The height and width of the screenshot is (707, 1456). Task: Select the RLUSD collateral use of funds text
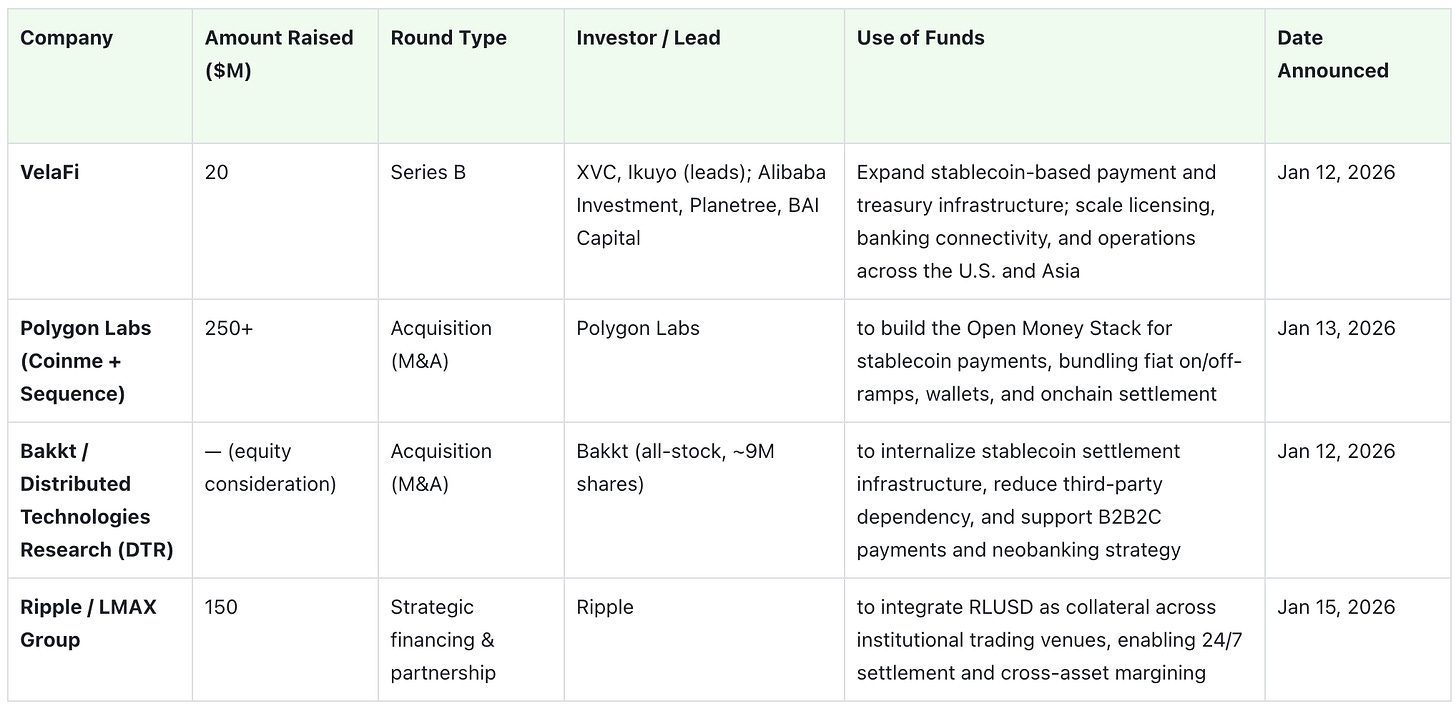point(1049,640)
